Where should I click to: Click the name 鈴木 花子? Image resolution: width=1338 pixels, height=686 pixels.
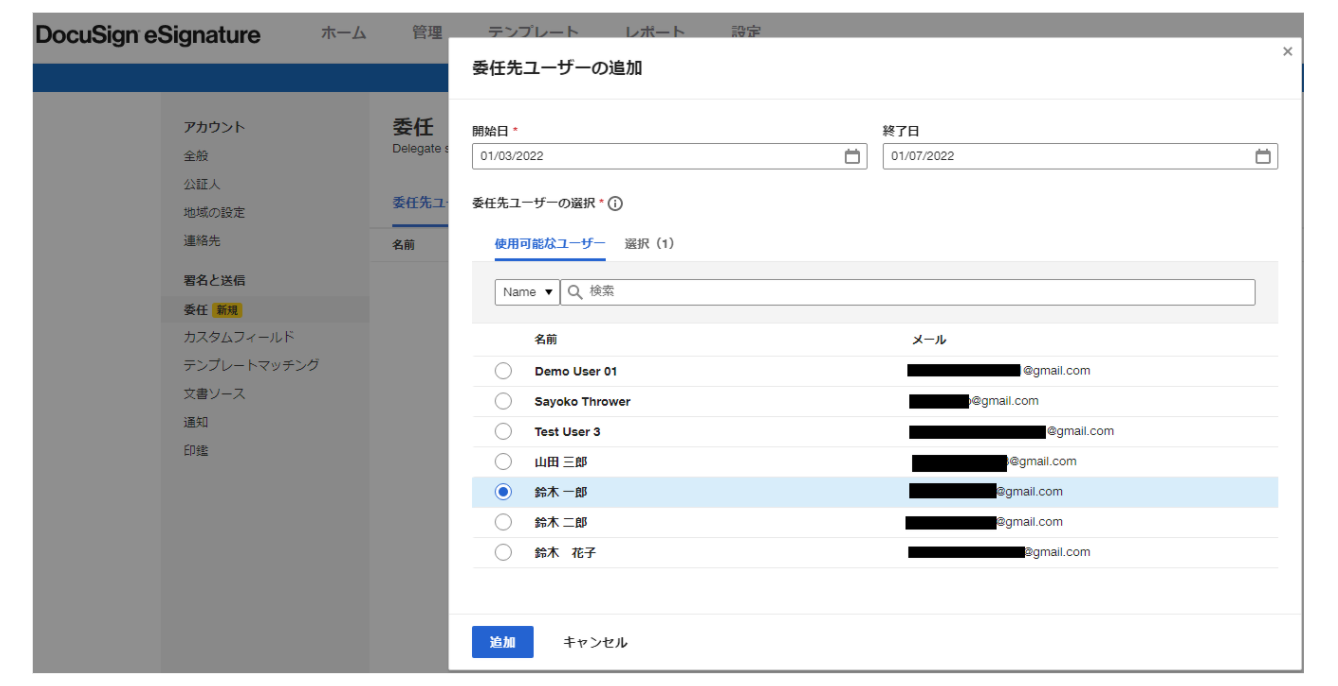(x=565, y=552)
